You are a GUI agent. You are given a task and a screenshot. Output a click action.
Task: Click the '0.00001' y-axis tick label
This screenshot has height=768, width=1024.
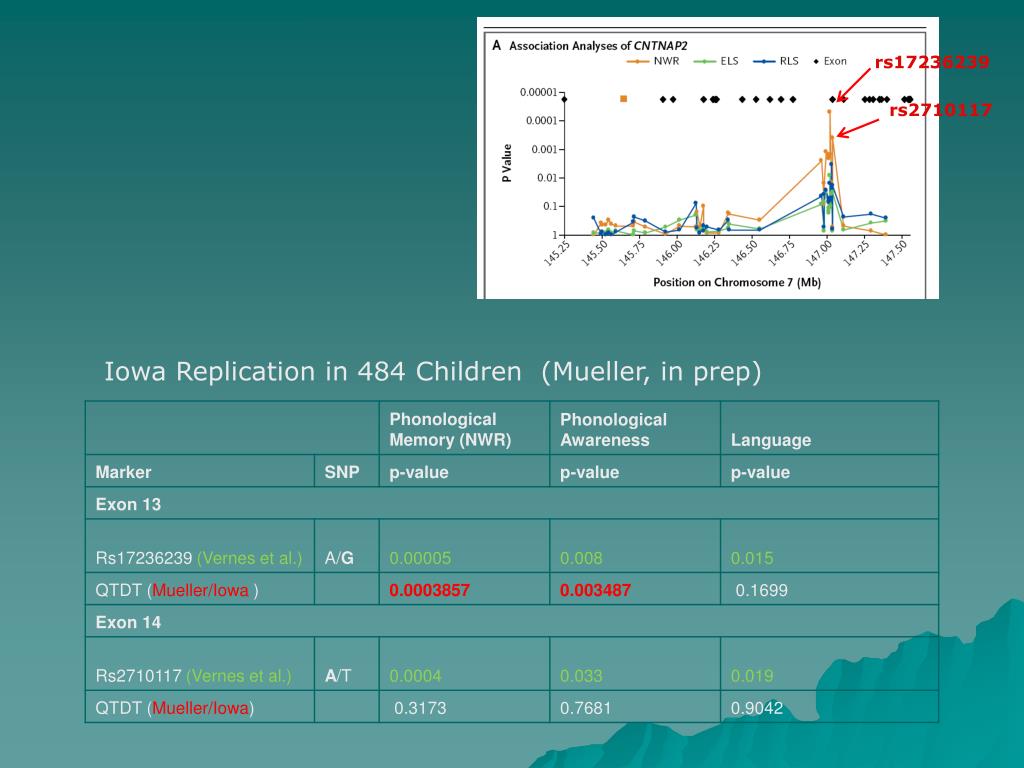(538, 92)
